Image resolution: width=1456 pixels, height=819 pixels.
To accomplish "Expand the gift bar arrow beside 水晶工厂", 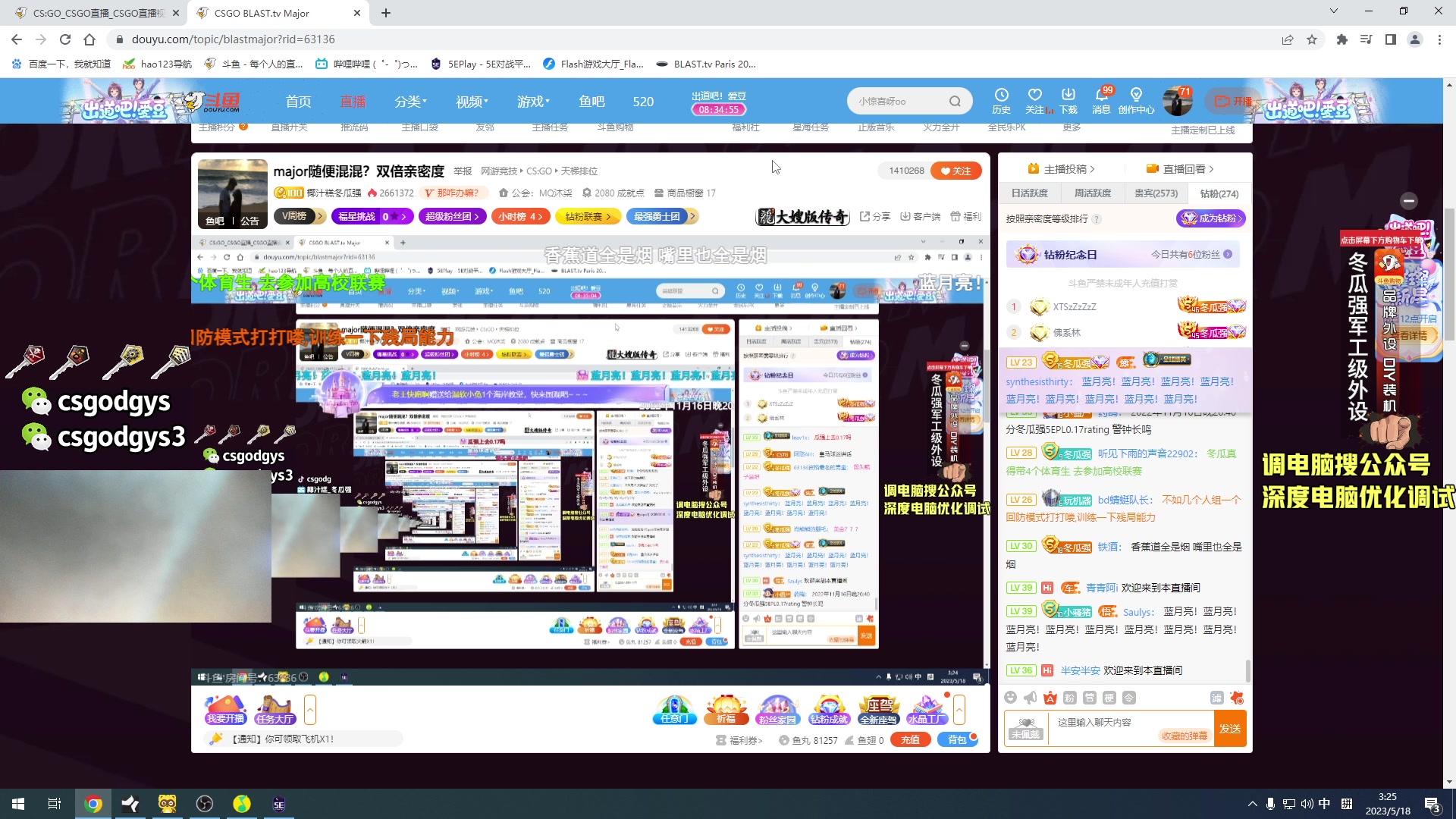I will (x=959, y=710).
